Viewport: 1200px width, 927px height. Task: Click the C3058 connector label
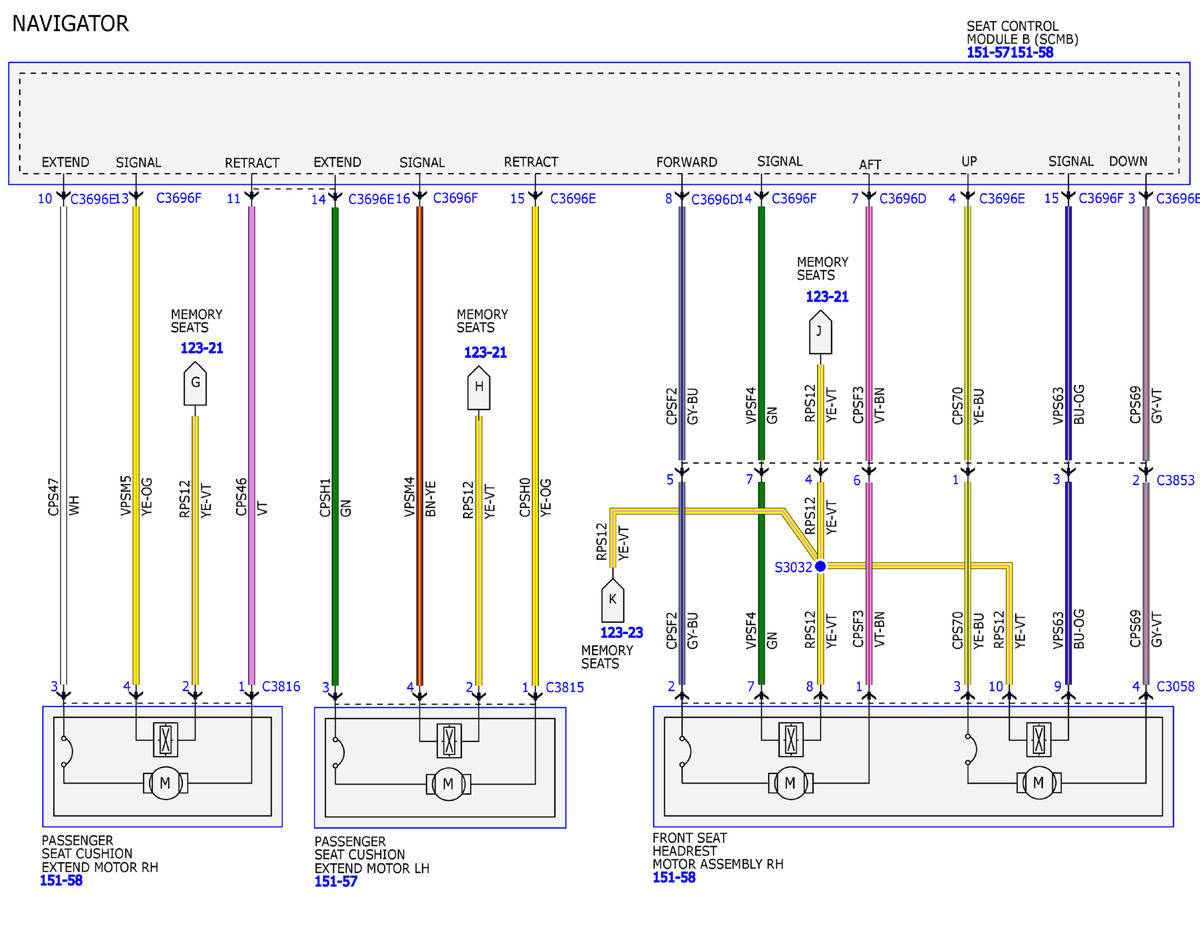click(1175, 687)
